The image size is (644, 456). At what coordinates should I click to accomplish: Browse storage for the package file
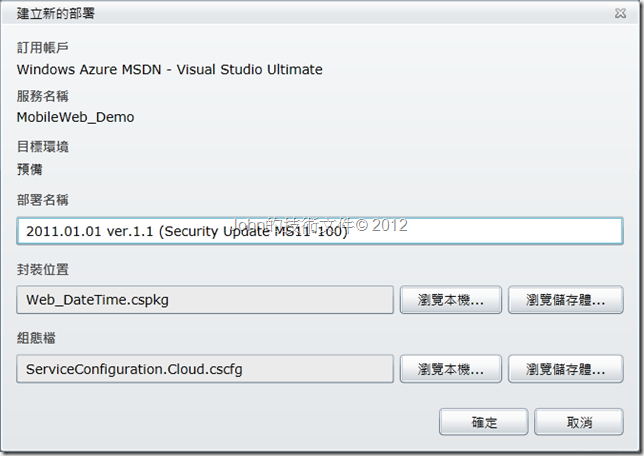(x=566, y=300)
